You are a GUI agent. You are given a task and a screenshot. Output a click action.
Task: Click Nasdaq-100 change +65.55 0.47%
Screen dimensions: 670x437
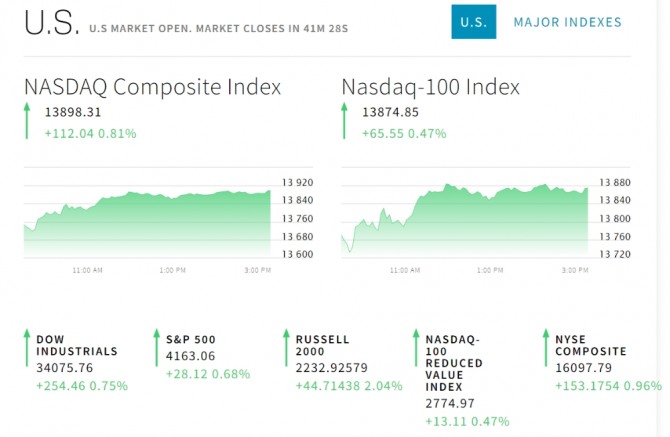point(404,132)
